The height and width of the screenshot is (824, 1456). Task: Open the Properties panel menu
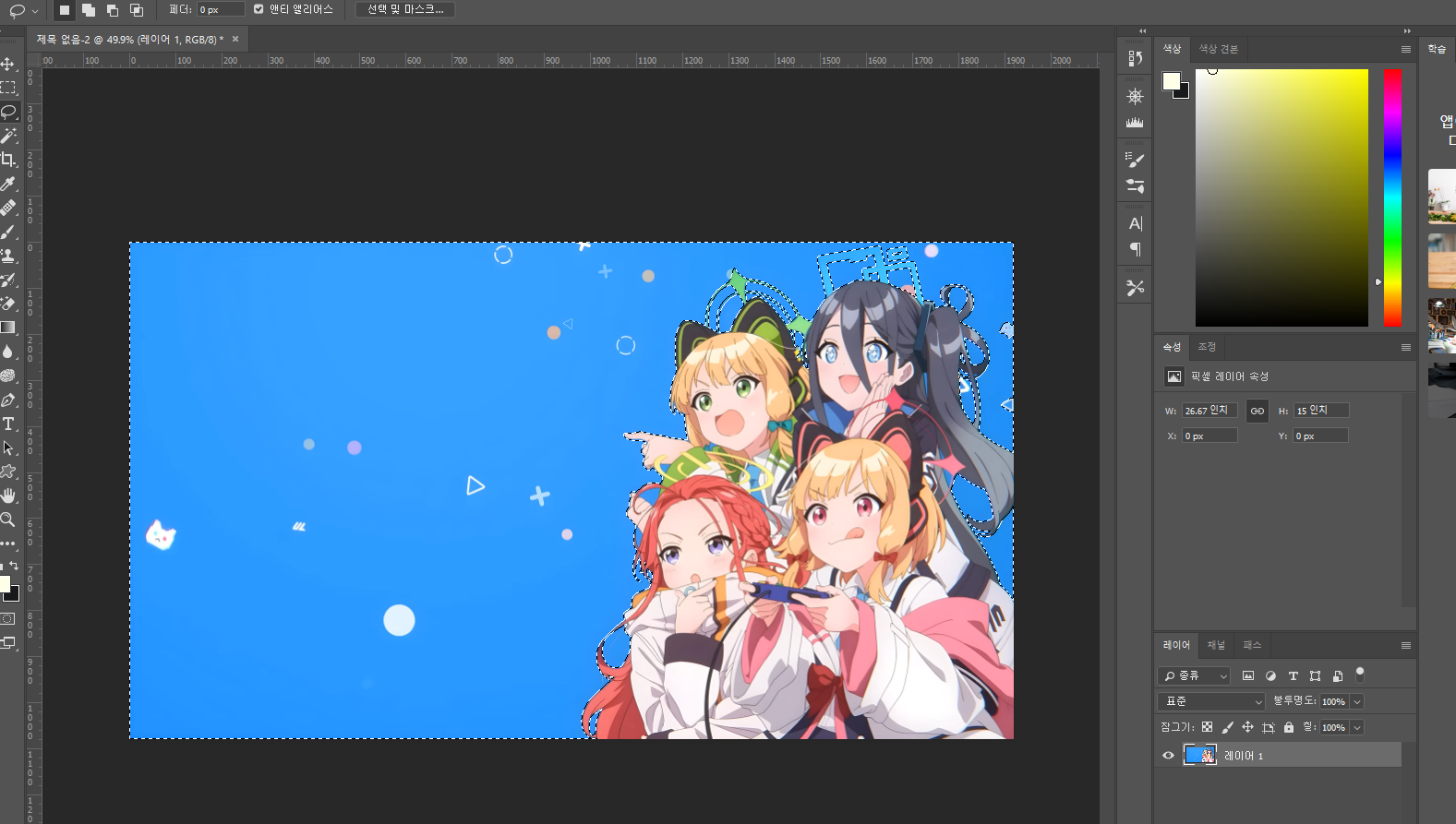[x=1405, y=347]
